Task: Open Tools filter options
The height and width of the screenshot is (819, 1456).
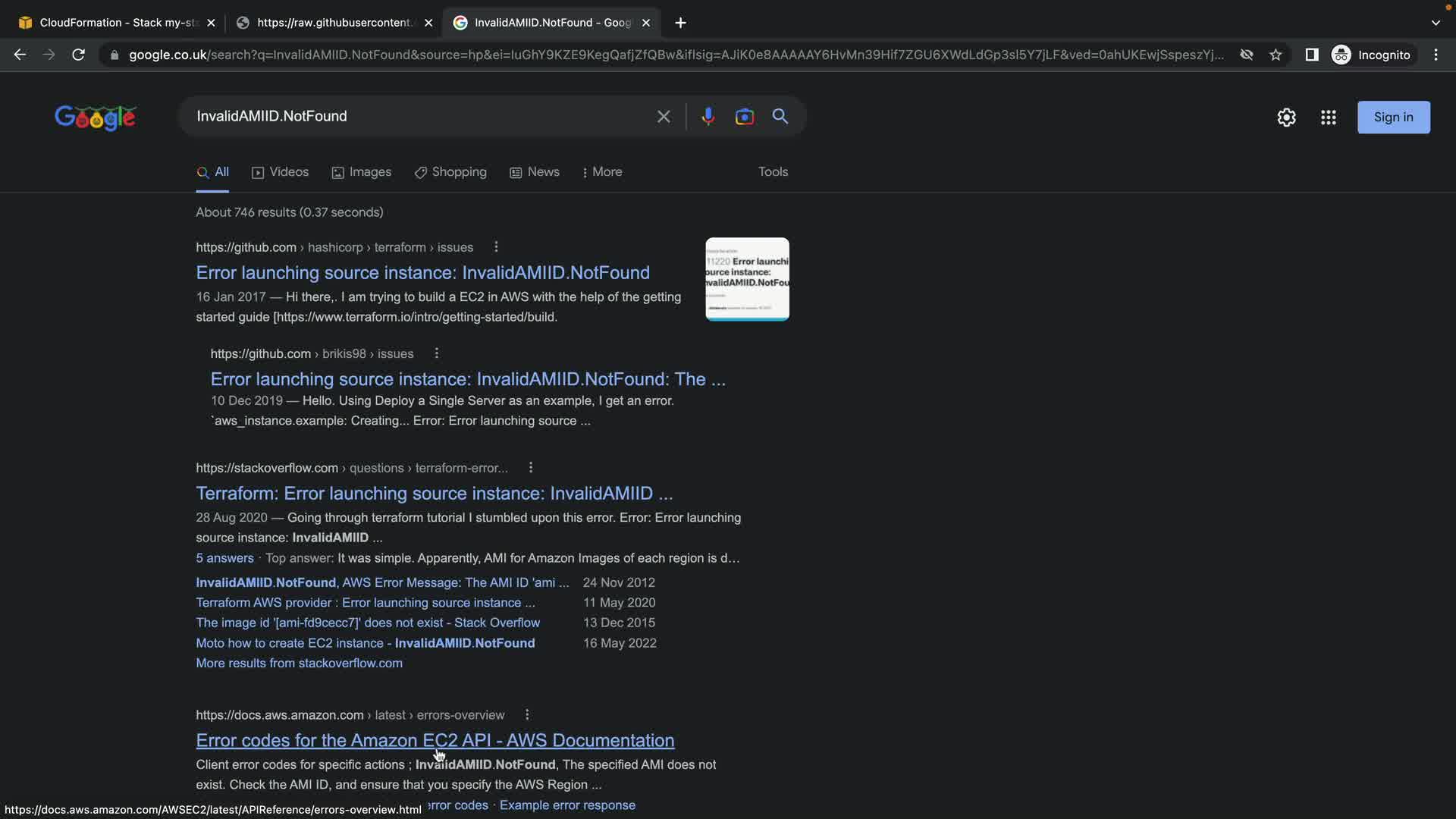Action: click(x=773, y=172)
